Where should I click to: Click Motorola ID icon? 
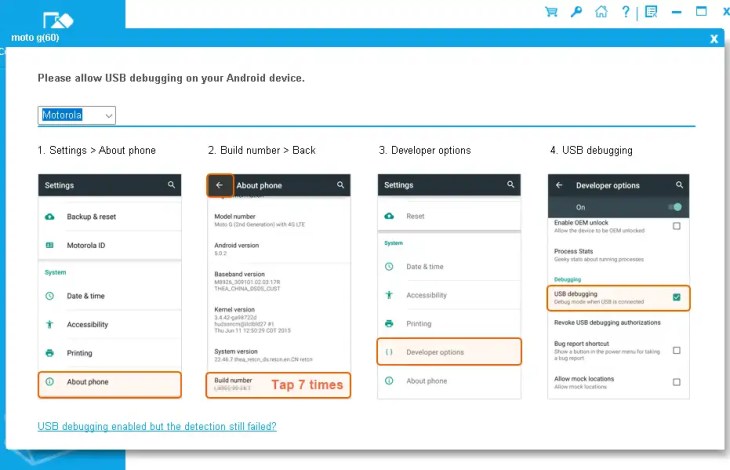point(50,245)
